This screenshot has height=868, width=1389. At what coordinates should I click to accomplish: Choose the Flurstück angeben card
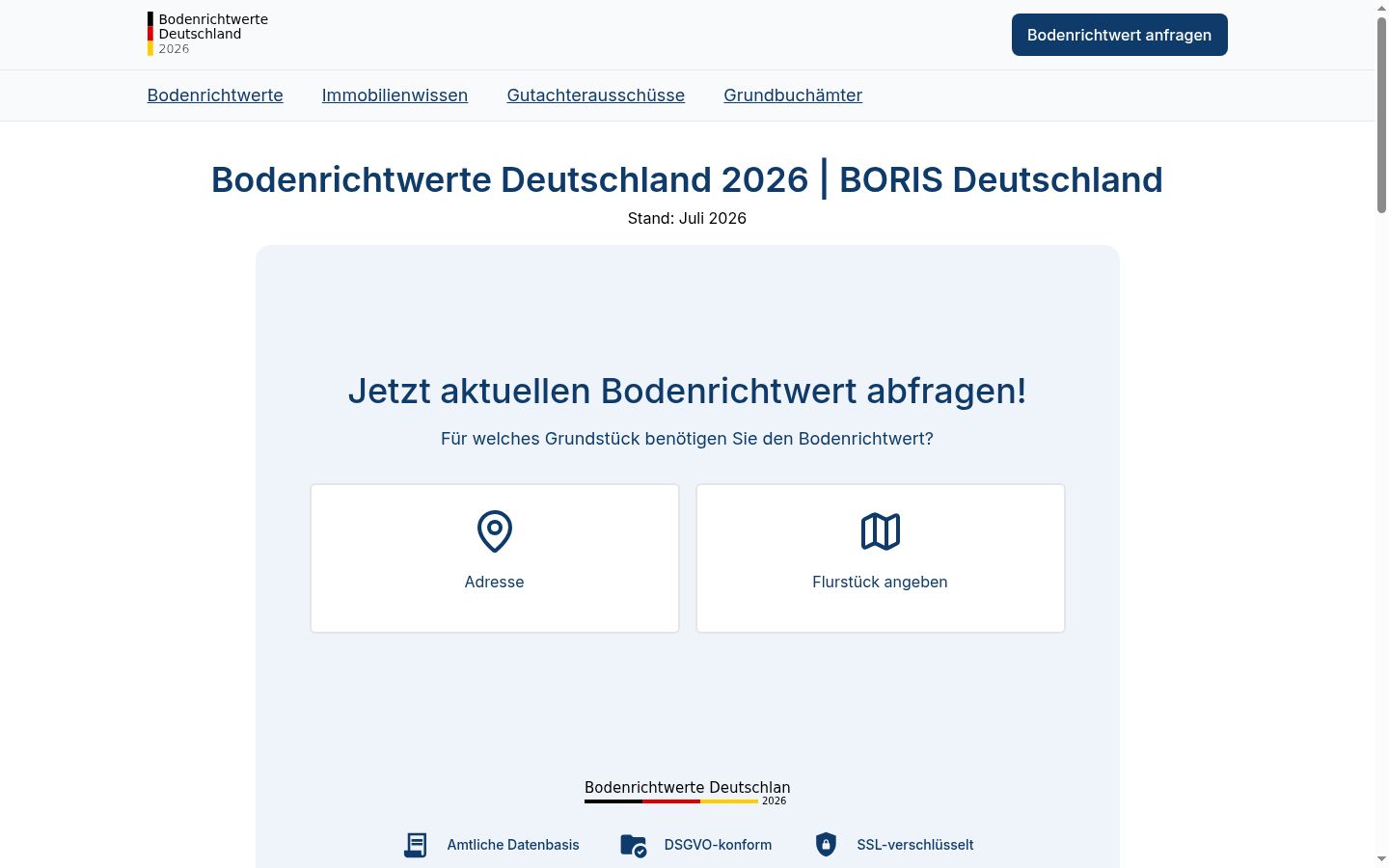pyautogui.click(x=881, y=558)
